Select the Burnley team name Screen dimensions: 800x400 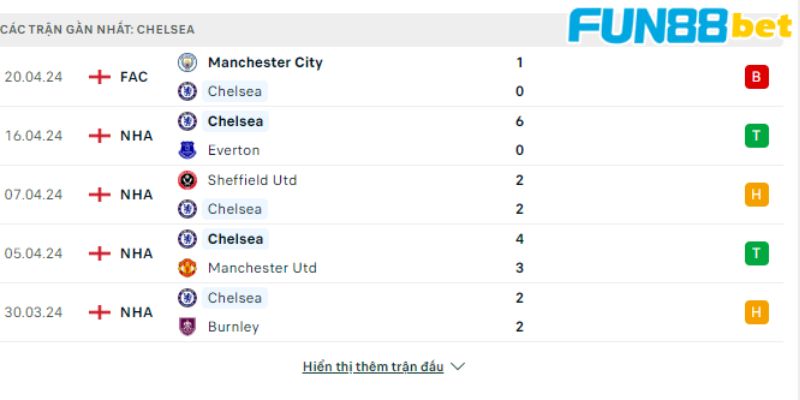(233, 327)
